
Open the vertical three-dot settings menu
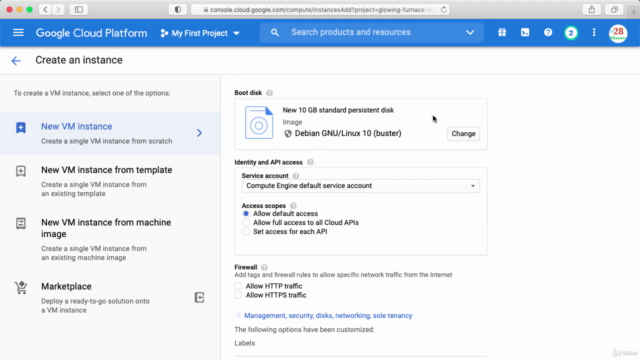pyautogui.click(x=594, y=33)
